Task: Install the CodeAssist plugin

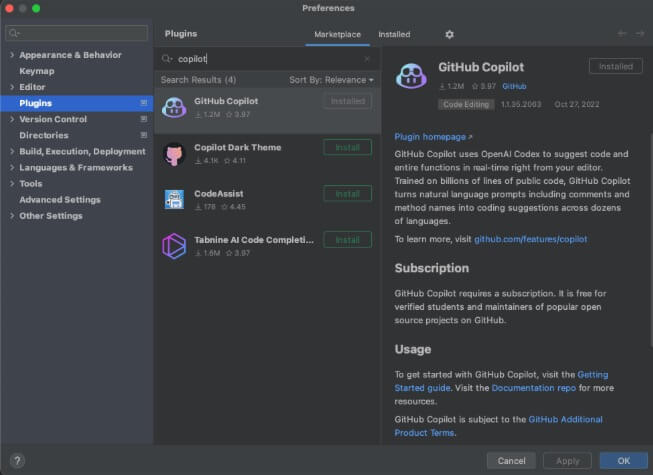Action: pyautogui.click(x=347, y=194)
